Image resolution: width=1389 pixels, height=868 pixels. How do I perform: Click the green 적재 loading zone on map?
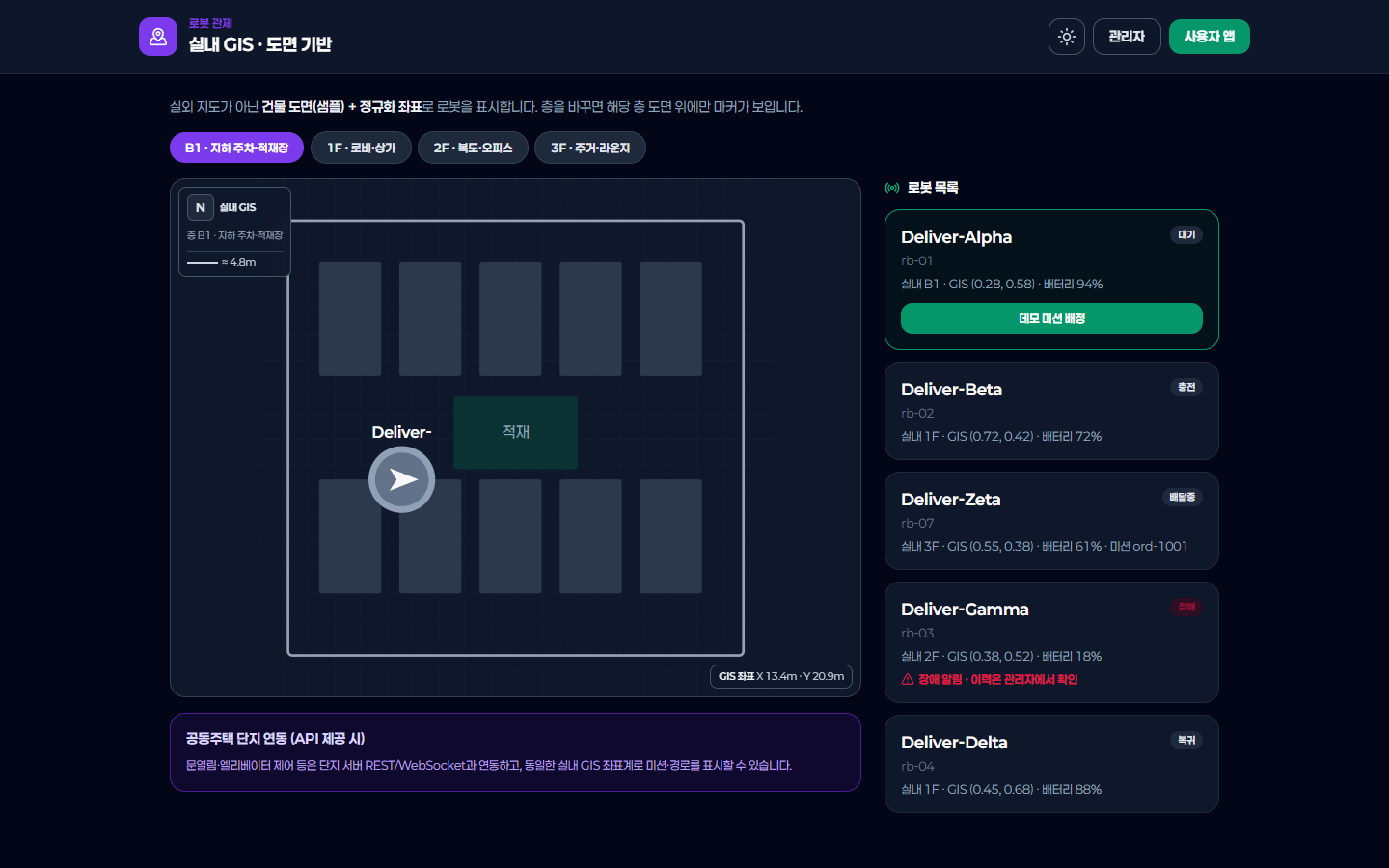[516, 432]
